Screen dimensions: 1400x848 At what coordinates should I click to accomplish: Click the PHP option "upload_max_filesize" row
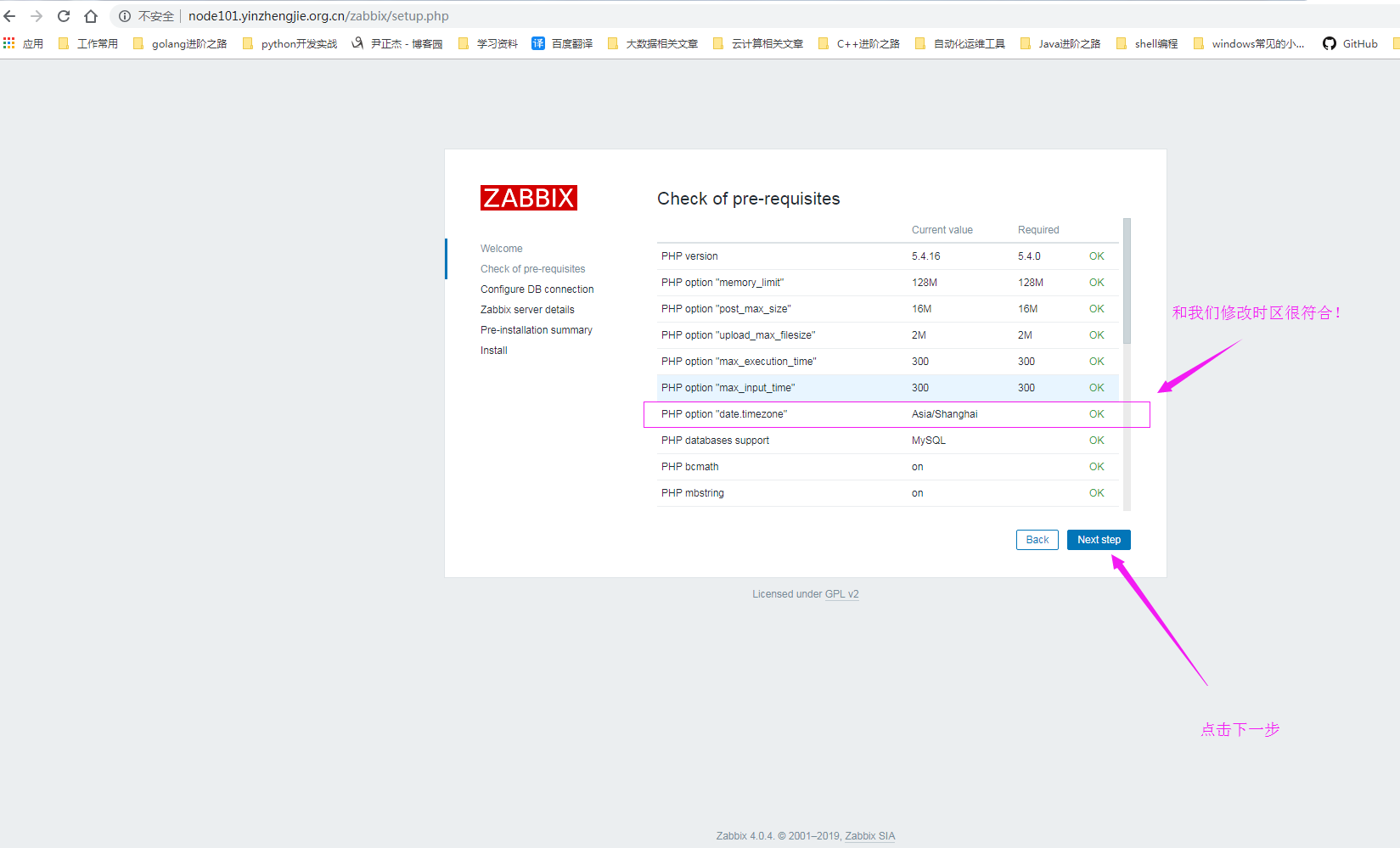click(x=887, y=335)
